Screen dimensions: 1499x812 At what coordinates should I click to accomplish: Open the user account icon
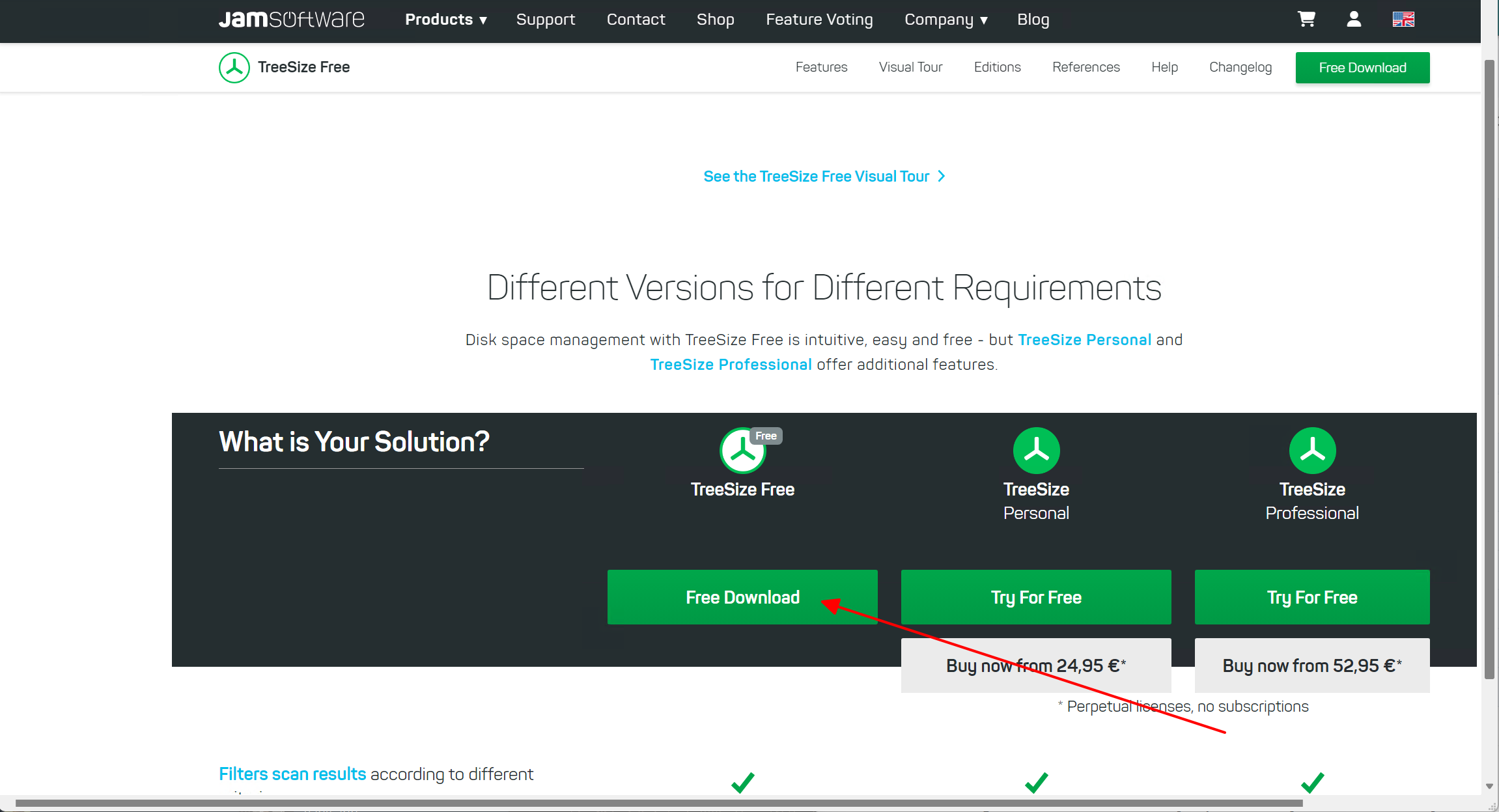1354,20
